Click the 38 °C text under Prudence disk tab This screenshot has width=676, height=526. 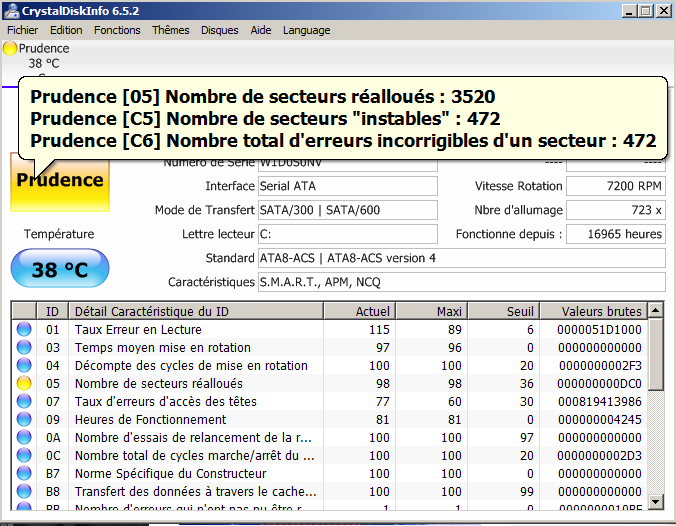tap(44, 63)
